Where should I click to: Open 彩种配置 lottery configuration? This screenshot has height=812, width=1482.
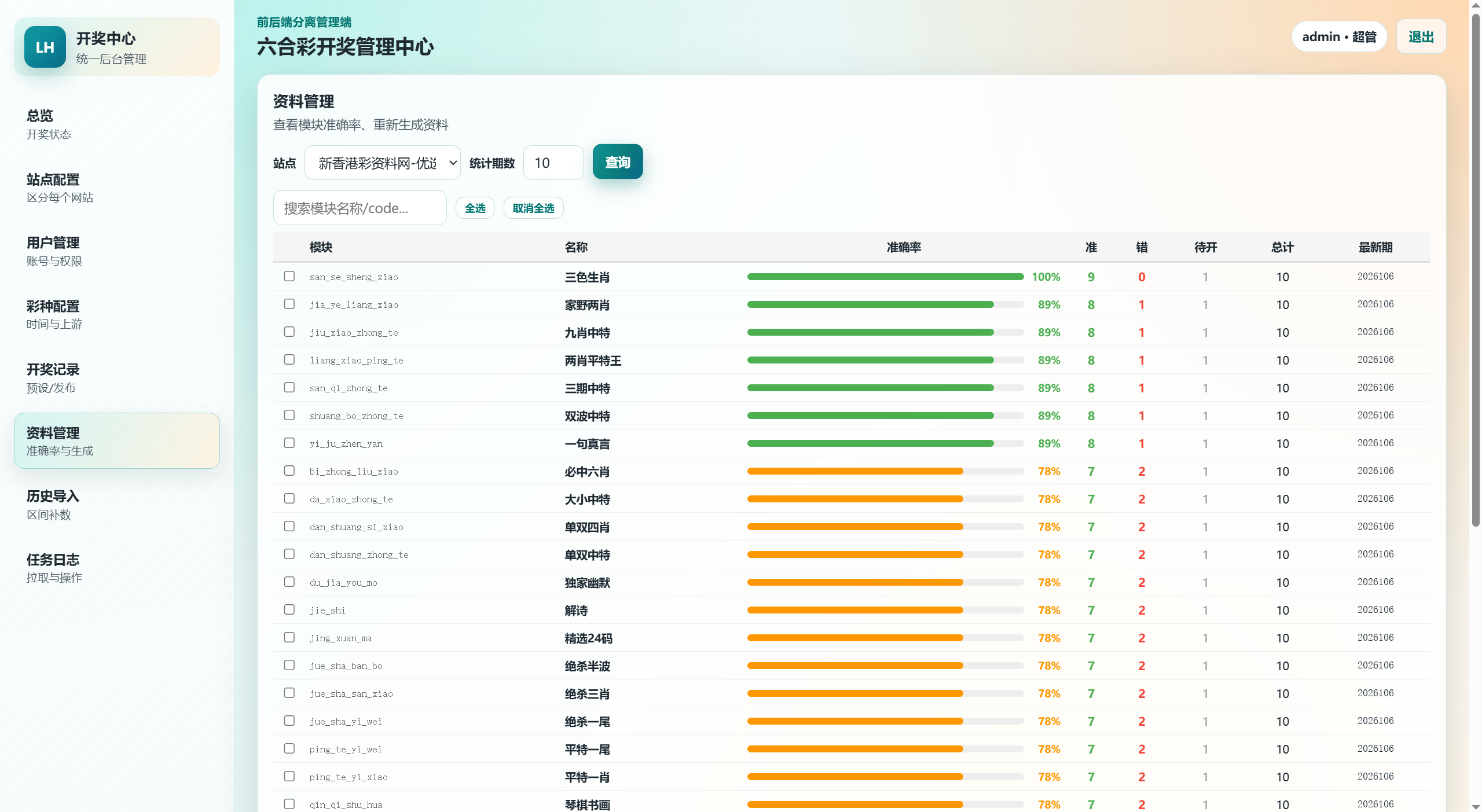pos(116,315)
